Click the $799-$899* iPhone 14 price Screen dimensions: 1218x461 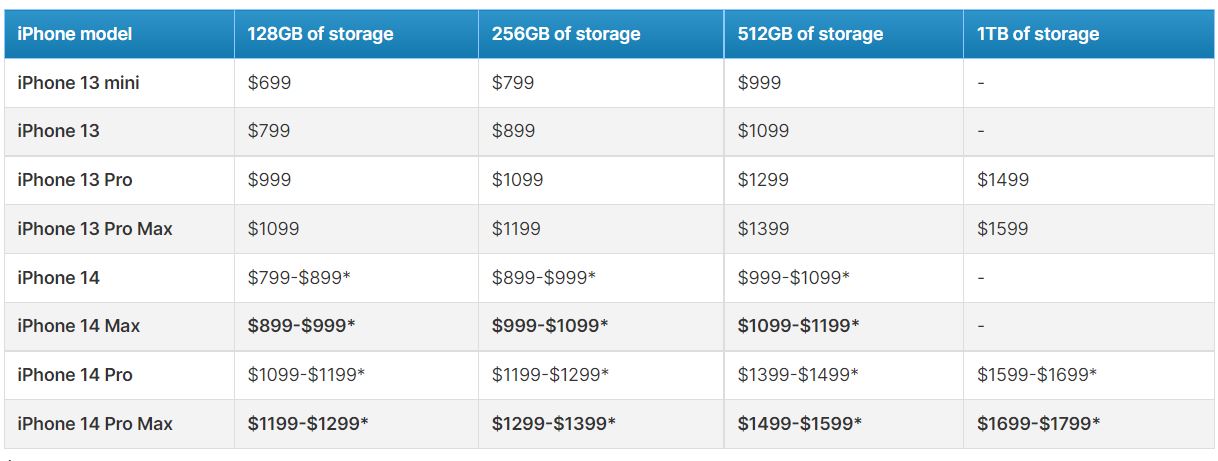coord(298,278)
